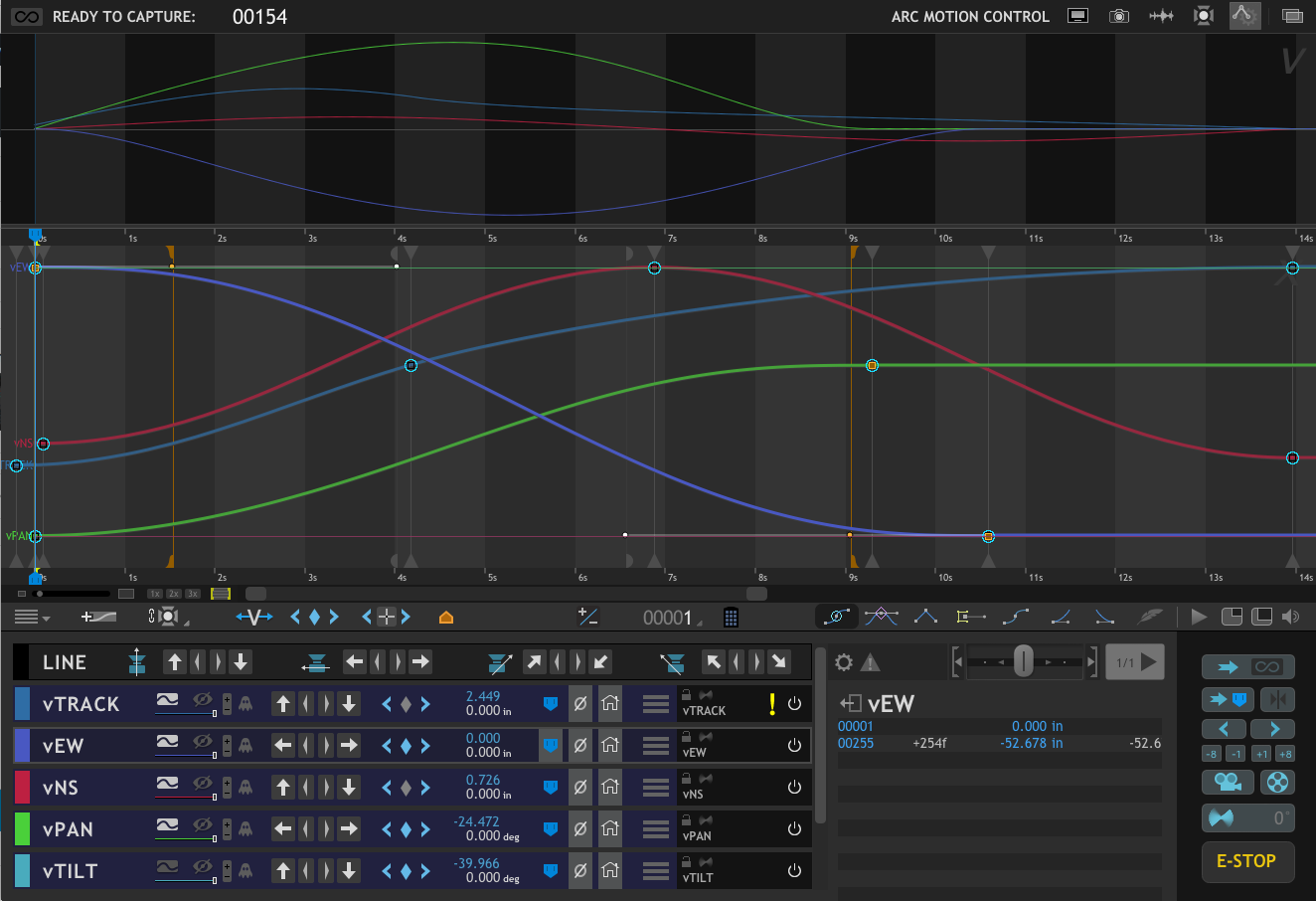The height and width of the screenshot is (901, 1316).
Task: Open the fixture options dropdown in toolbar
Action: pyautogui.click(x=167, y=618)
